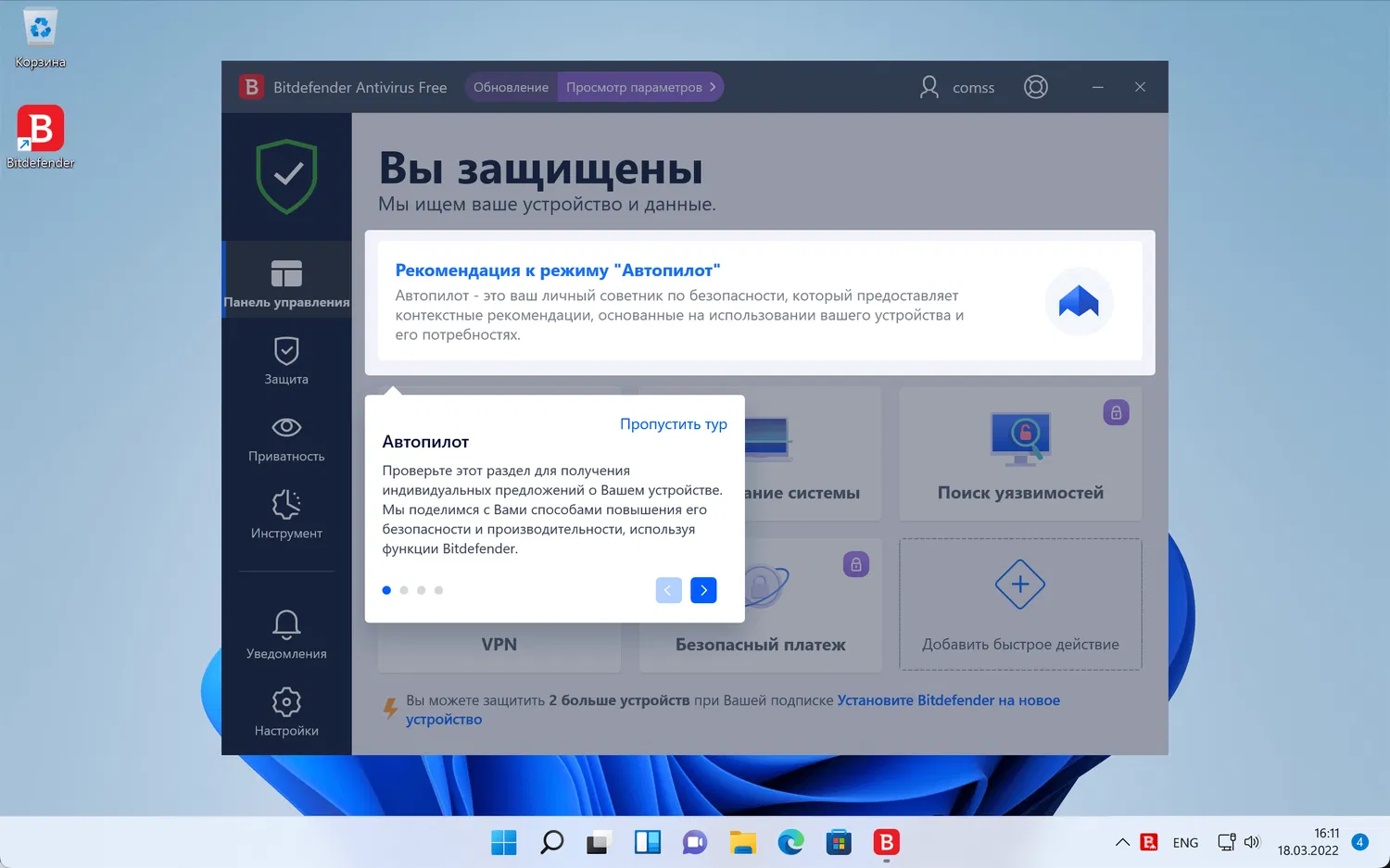This screenshot has height=868, width=1390.
Task: Open the Приватность section
Action: [286, 438]
